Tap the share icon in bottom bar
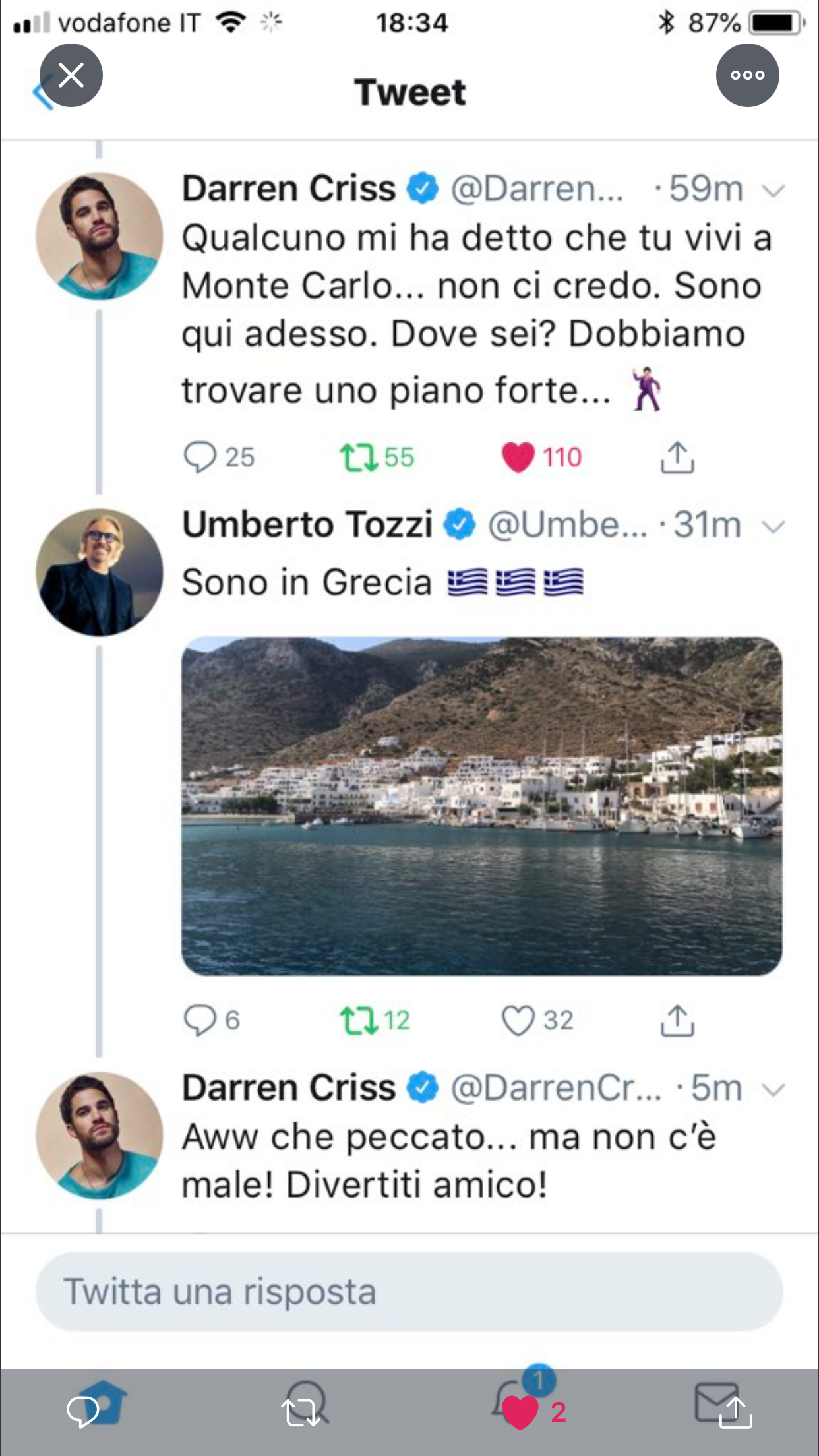The width and height of the screenshot is (819, 1456). (735, 1412)
